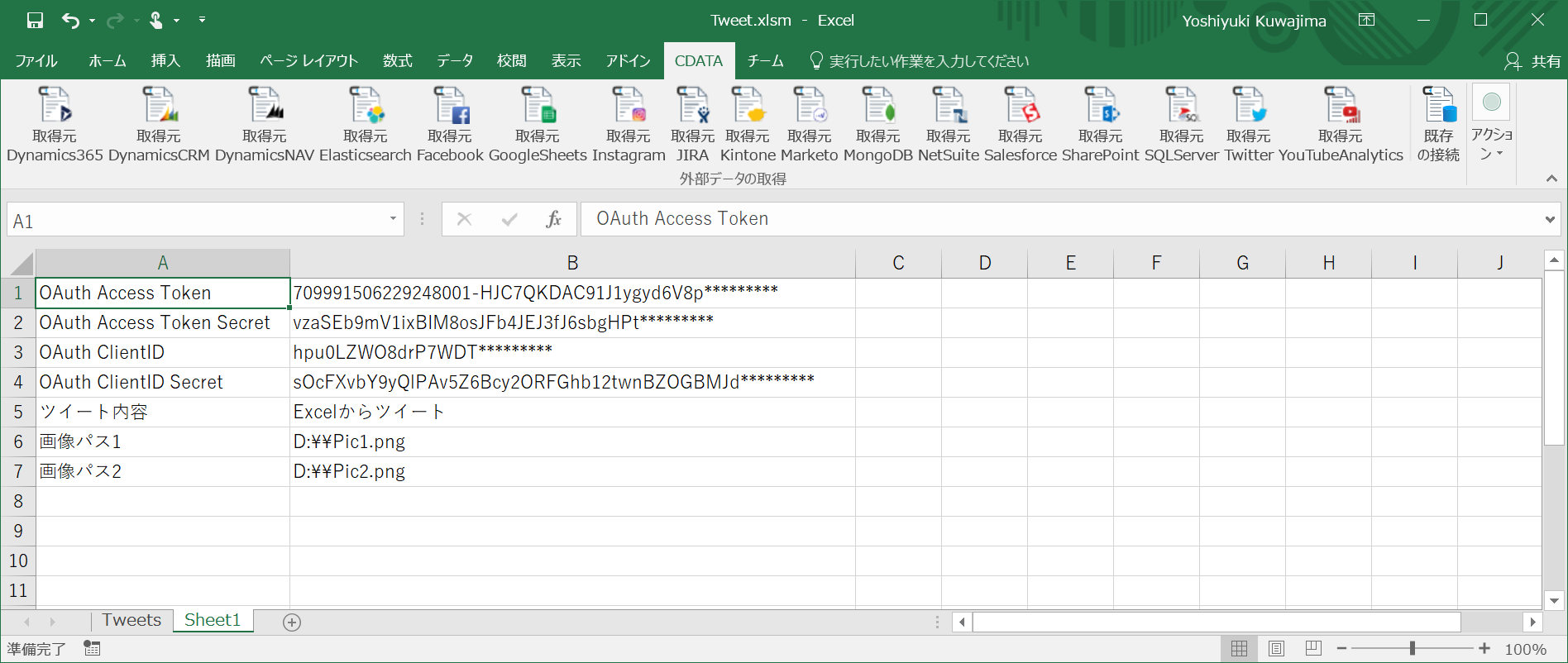The height and width of the screenshot is (663, 1568).
Task: Select row 7 header
Action: [x=18, y=471]
